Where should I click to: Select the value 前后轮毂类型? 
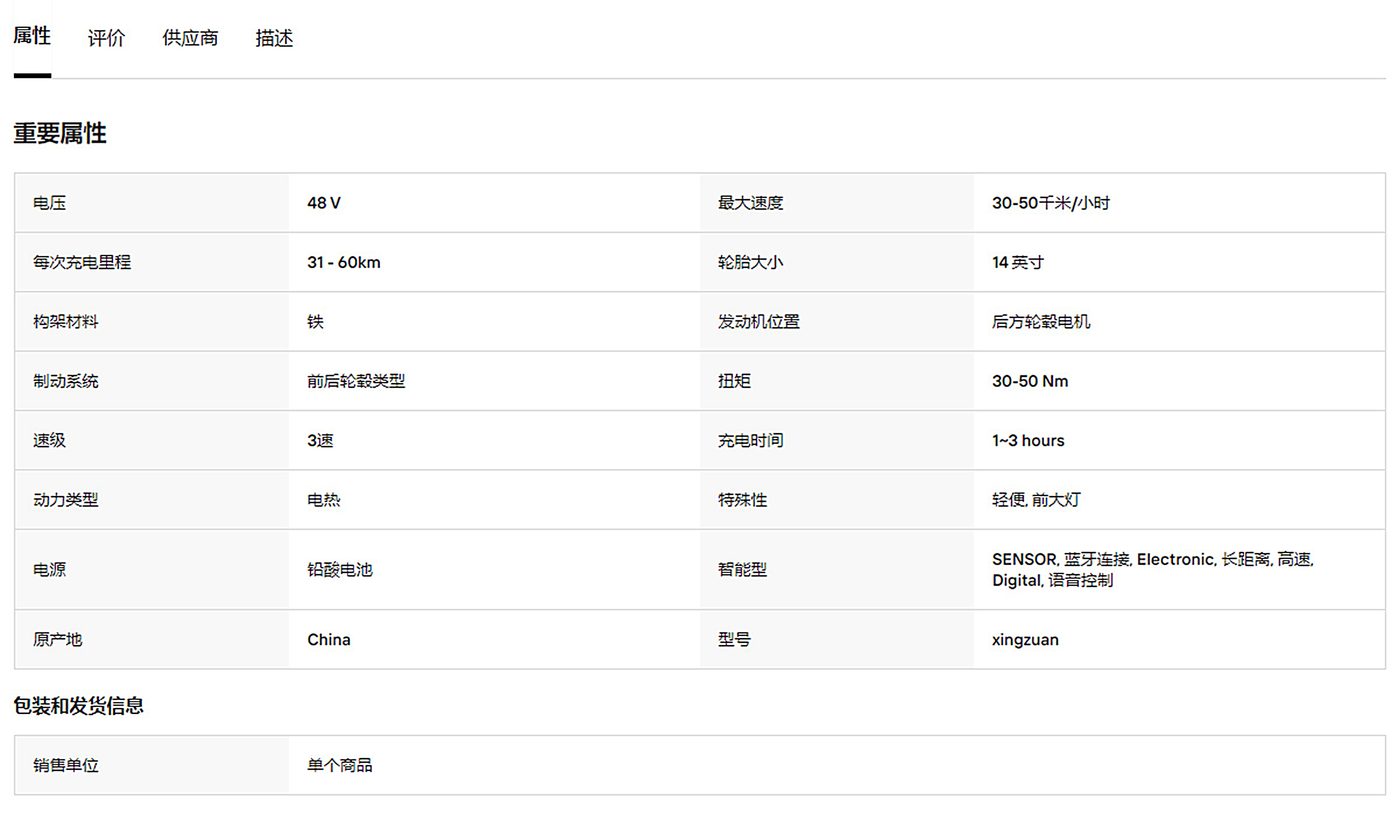[x=356, y=381]
